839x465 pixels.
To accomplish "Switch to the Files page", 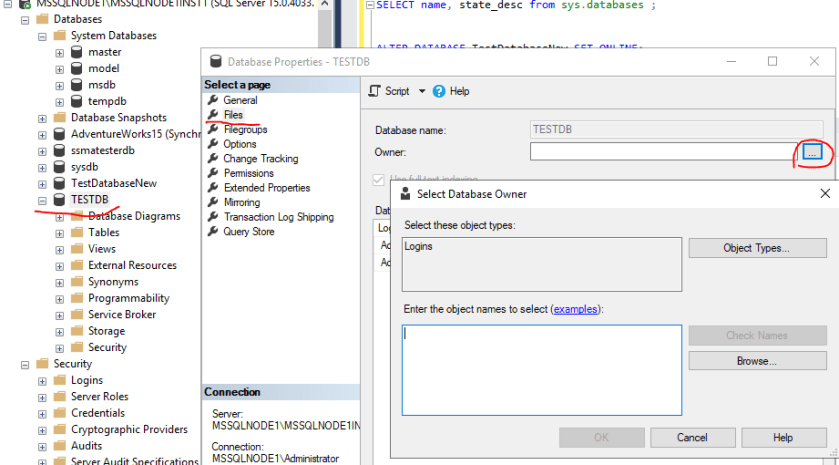I will 233,115.
